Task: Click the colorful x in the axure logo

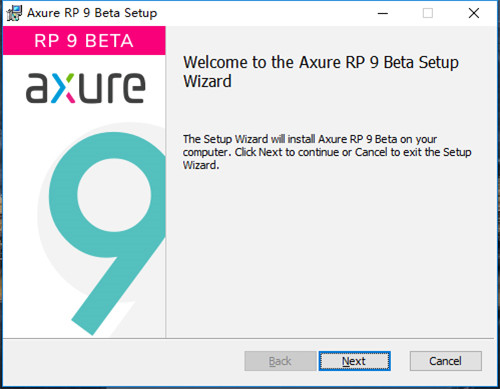Action: click(x=63, y=88)
